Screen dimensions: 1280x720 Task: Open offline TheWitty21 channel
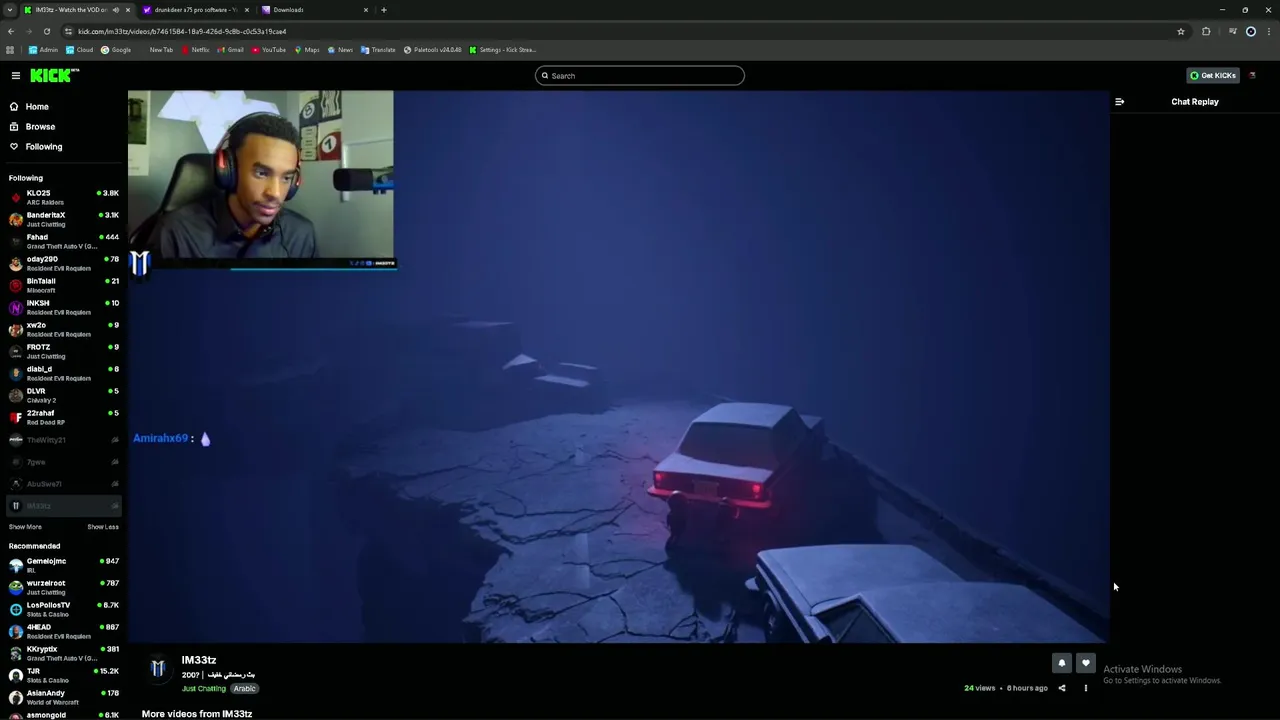pos(64,440)
